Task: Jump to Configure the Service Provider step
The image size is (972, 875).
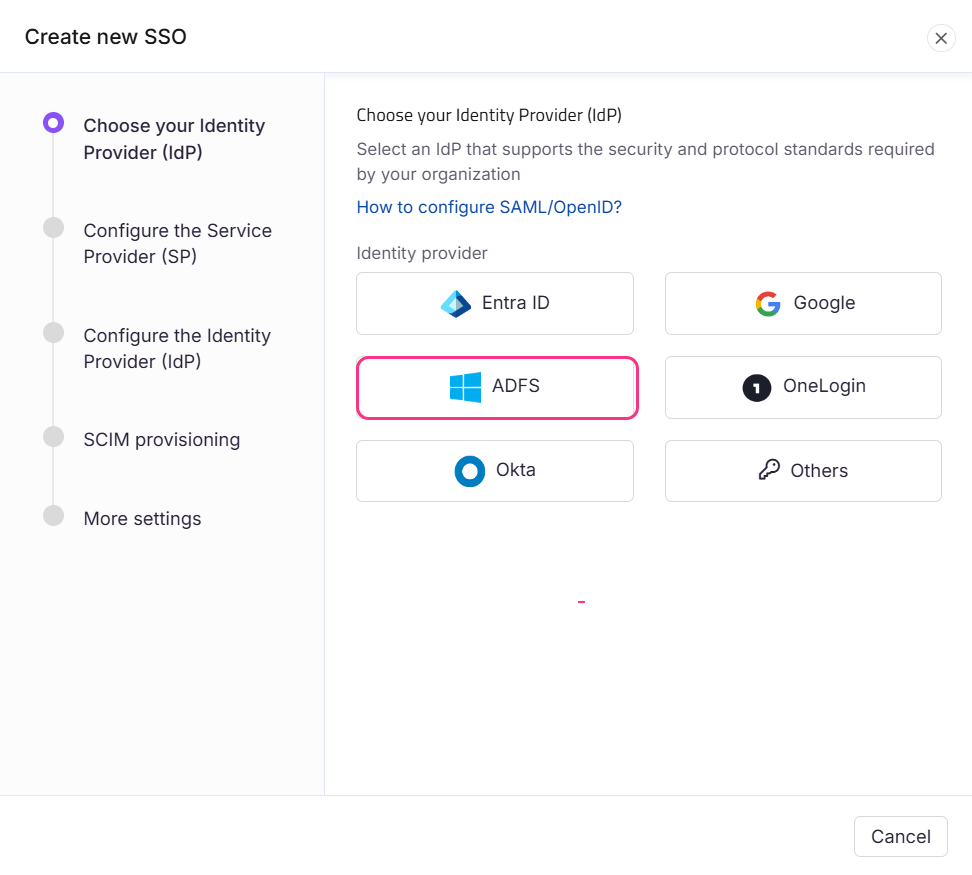Action: click(177, 244)
